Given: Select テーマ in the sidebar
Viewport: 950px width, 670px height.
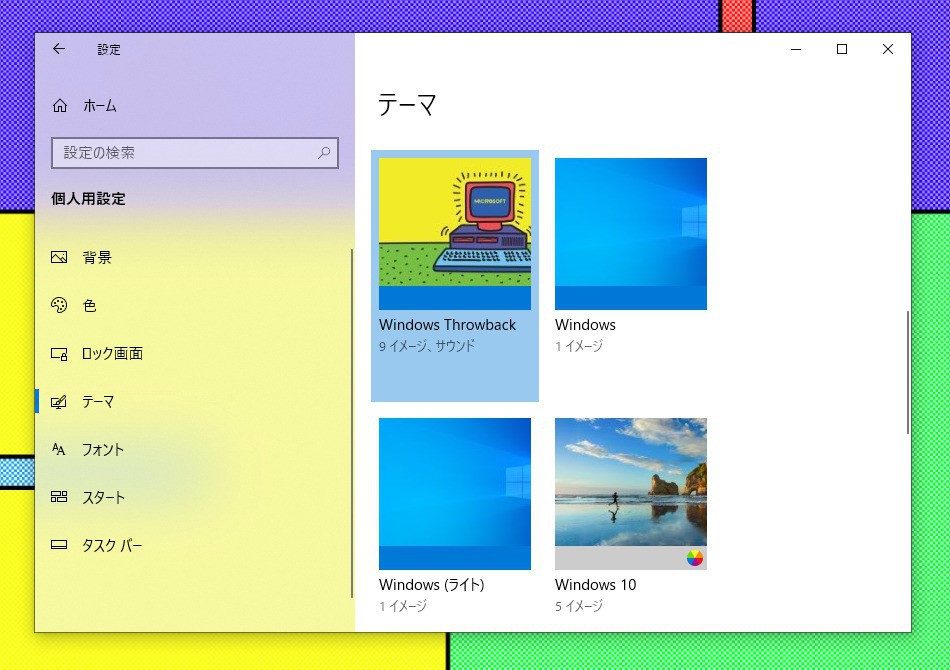Looking at the screenshot, I should pos(193,402).
